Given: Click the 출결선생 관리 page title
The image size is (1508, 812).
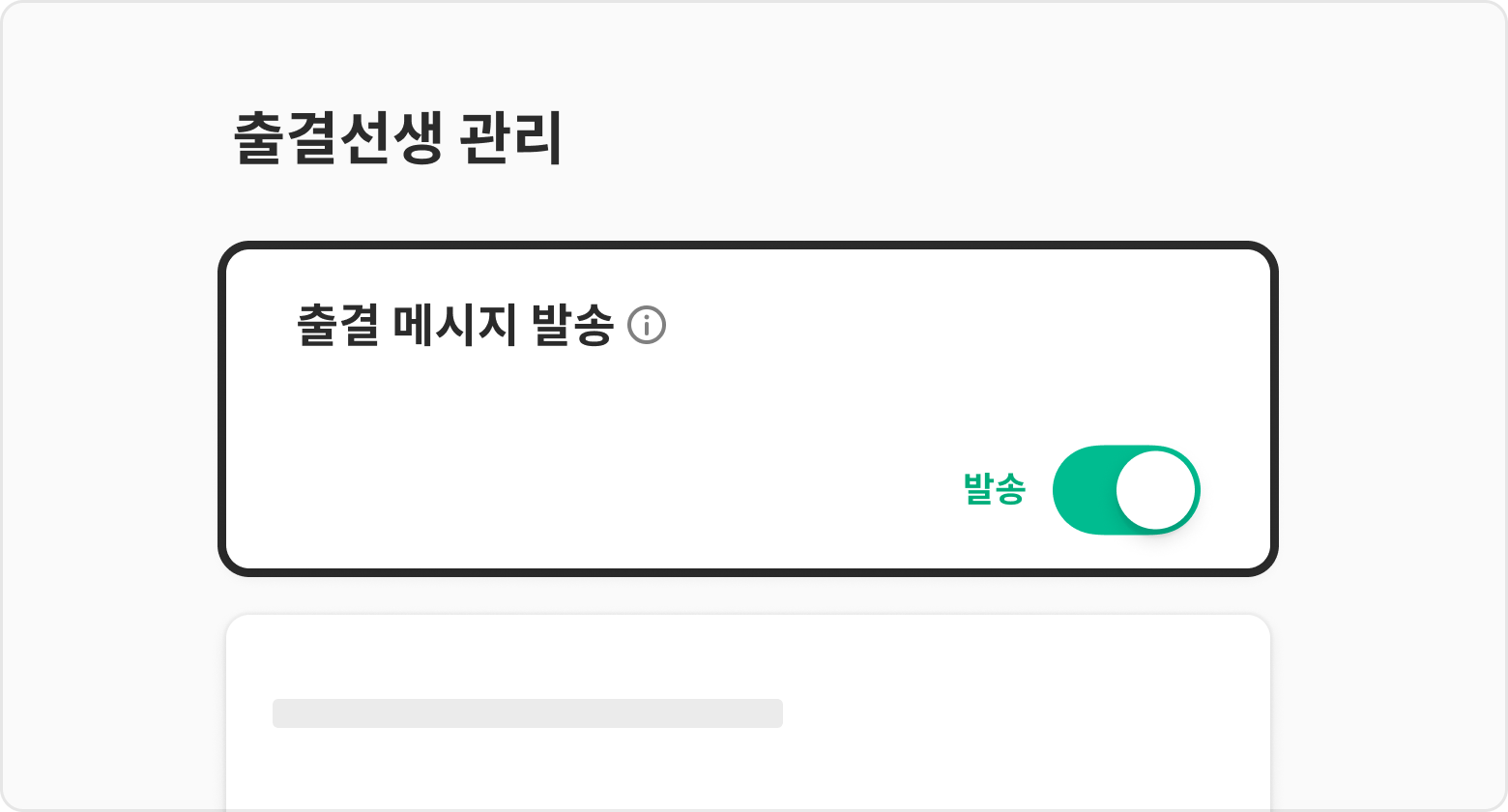Looking at the screenshot, I should (397, 139).
